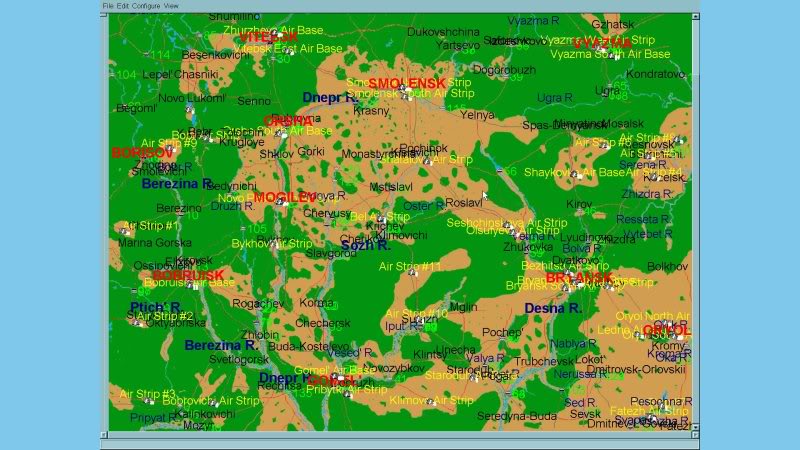800x450 pixels.
Task: Select the Shaykovka Air Base icon
Action: coord(576,175)
